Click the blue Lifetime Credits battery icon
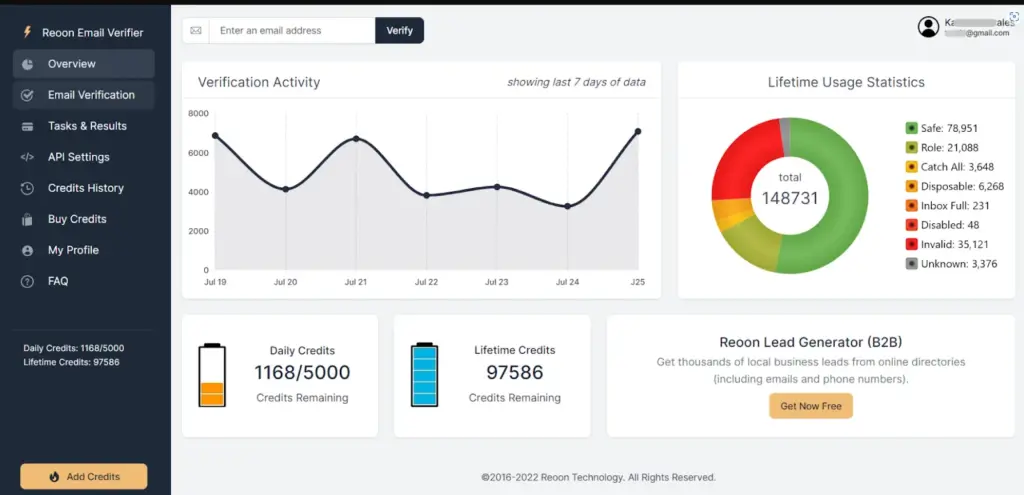Image resolution: width=1024 pixels, height=495 pixels. 424,375
